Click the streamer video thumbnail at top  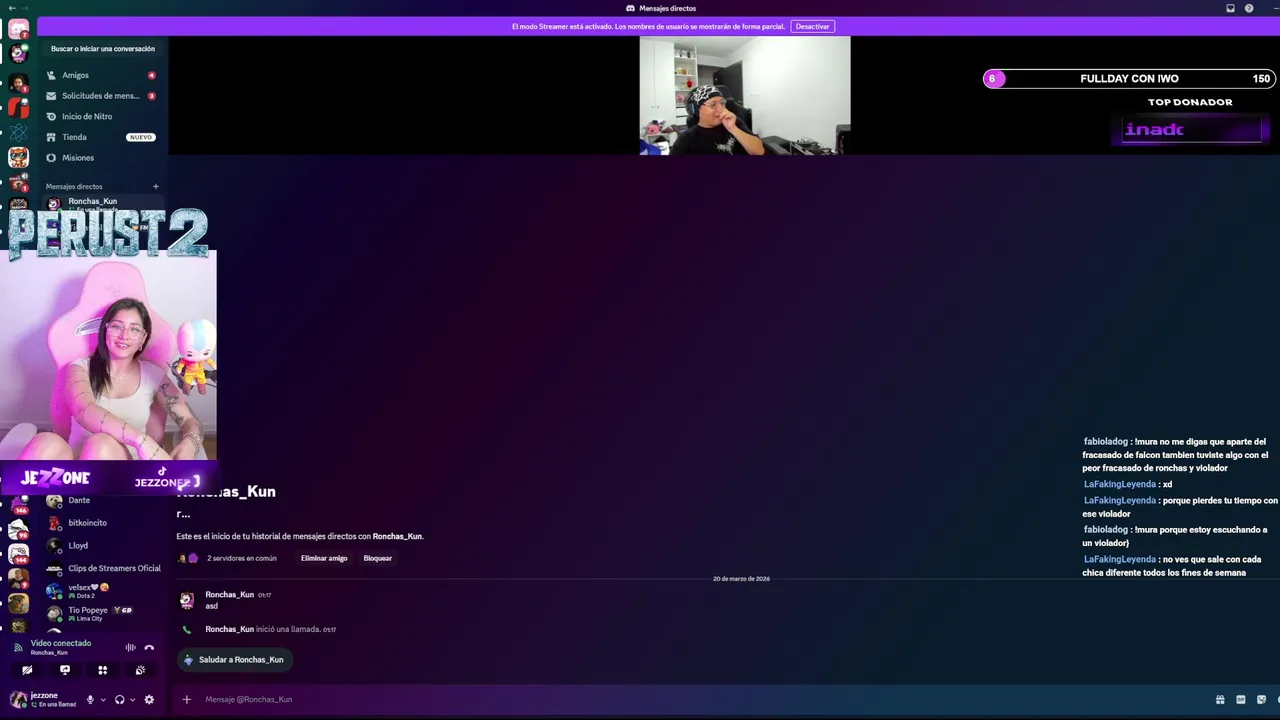[745, 96]
